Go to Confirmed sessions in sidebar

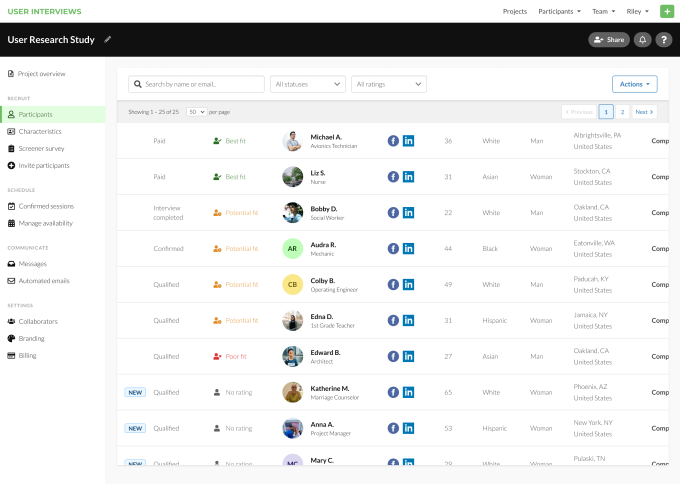(x=45, y=206)
